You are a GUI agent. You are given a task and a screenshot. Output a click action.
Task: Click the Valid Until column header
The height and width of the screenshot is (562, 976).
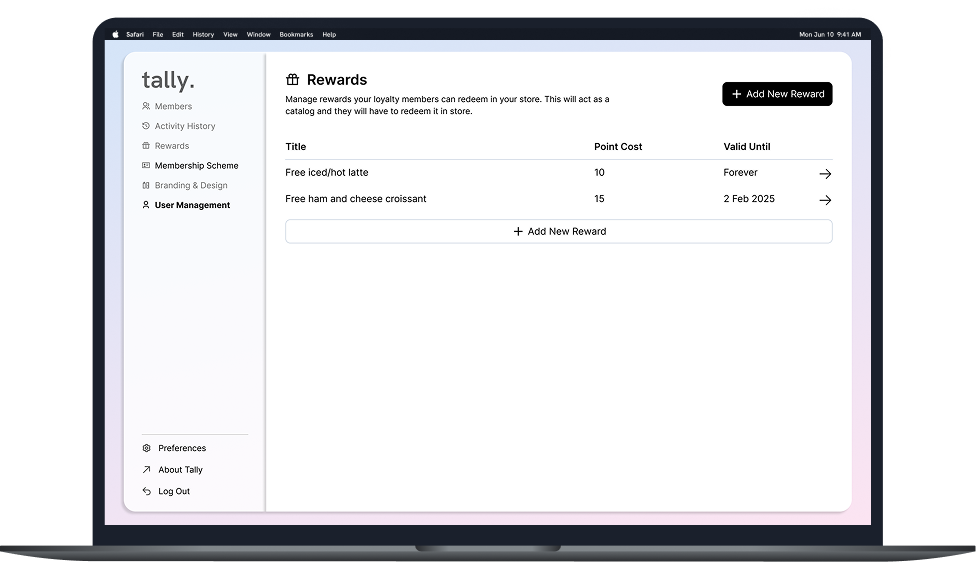[x=746, y=147]
